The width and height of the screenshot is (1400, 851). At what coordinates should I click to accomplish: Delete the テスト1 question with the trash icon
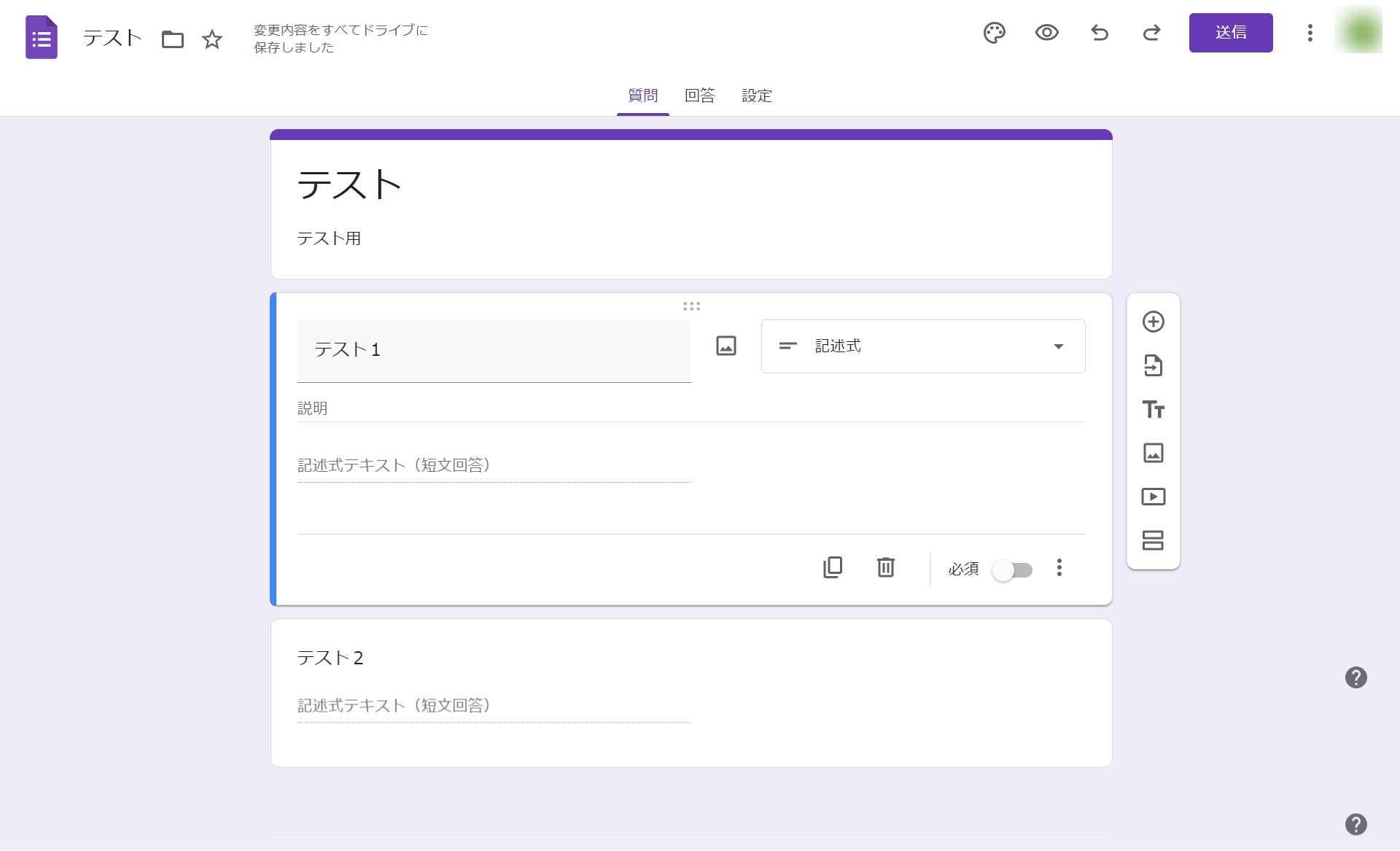(885, 567)
